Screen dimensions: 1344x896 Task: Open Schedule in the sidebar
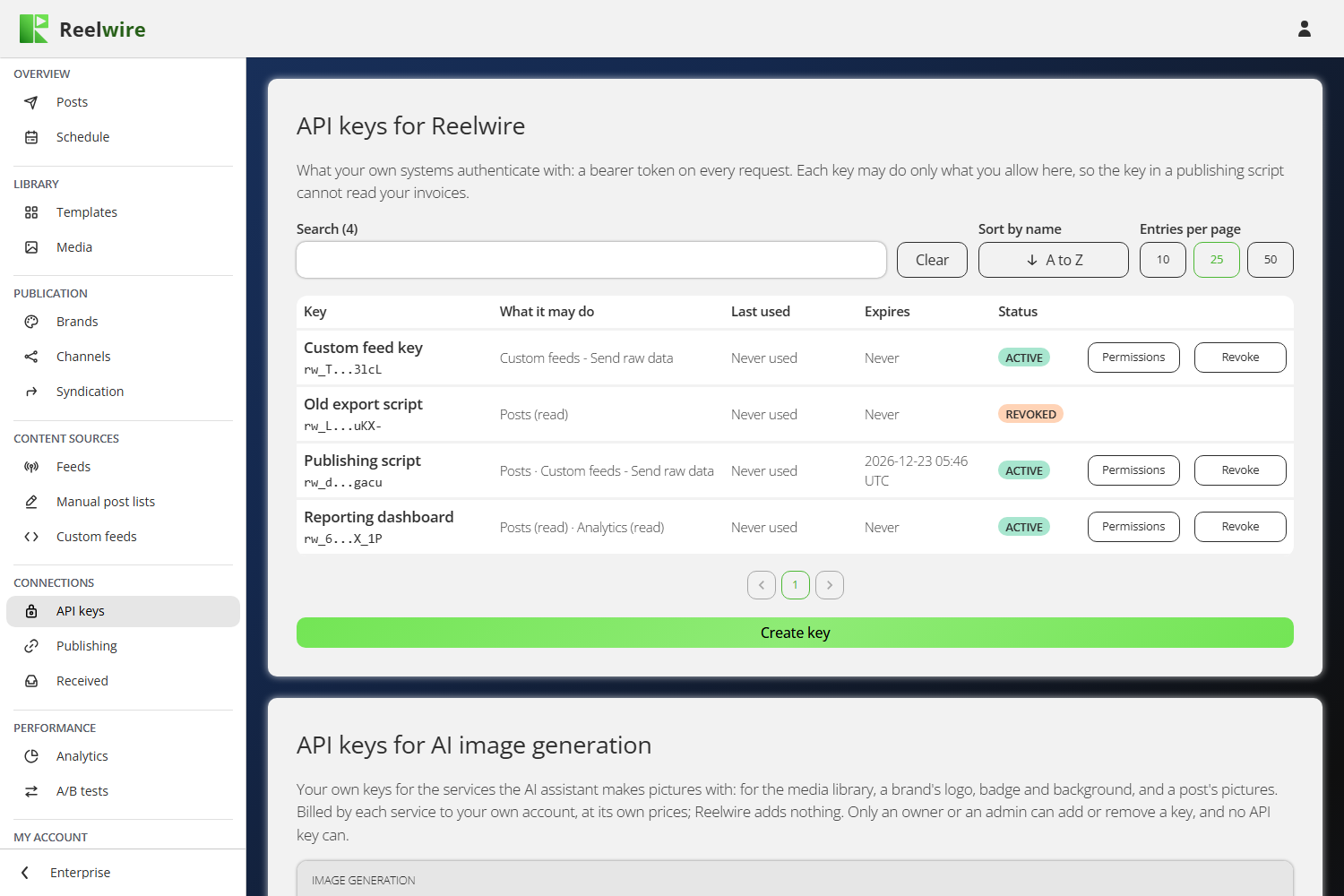tap(123, 137)
